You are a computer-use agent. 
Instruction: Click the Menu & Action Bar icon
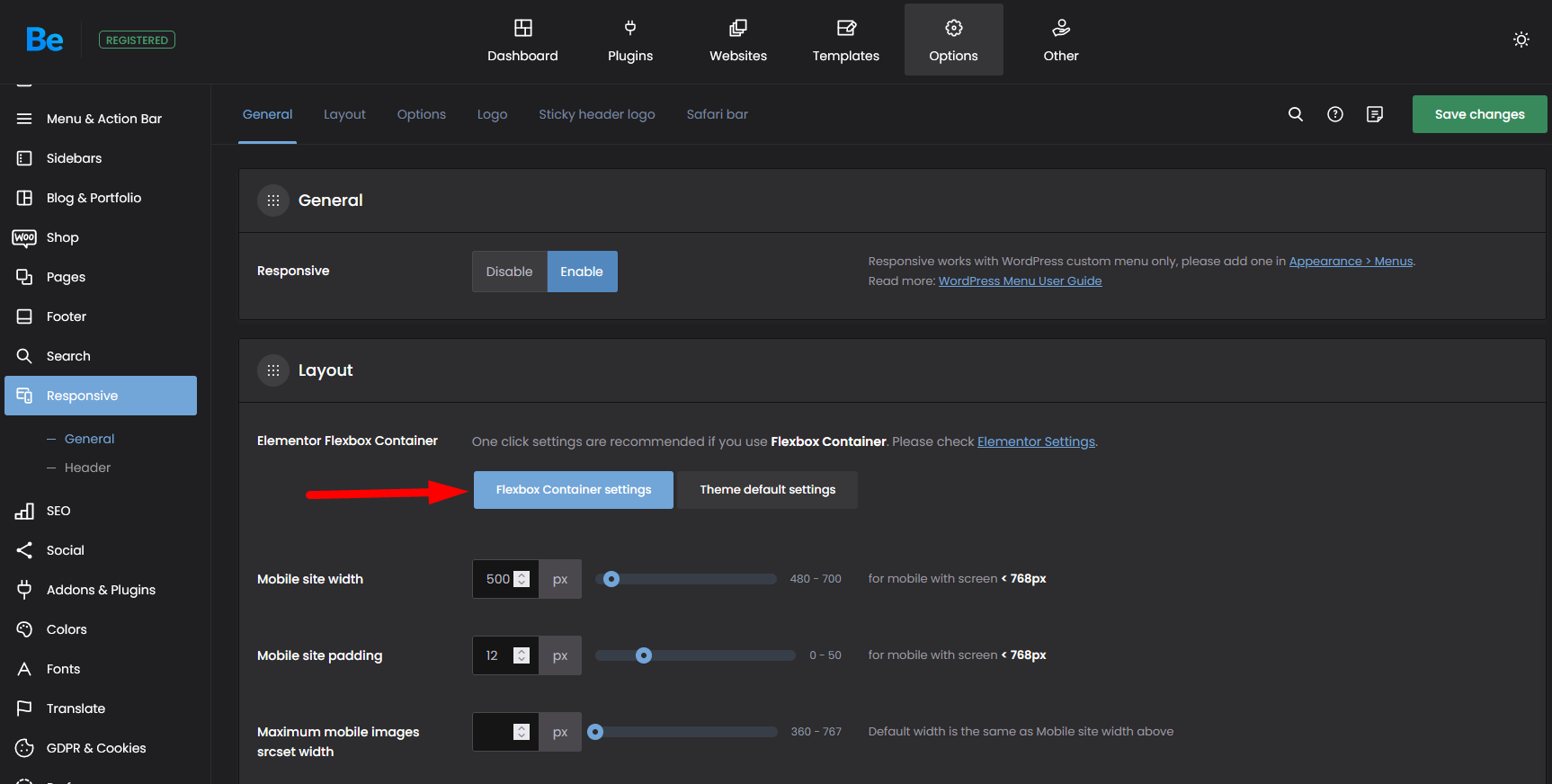tap(24, 119)
